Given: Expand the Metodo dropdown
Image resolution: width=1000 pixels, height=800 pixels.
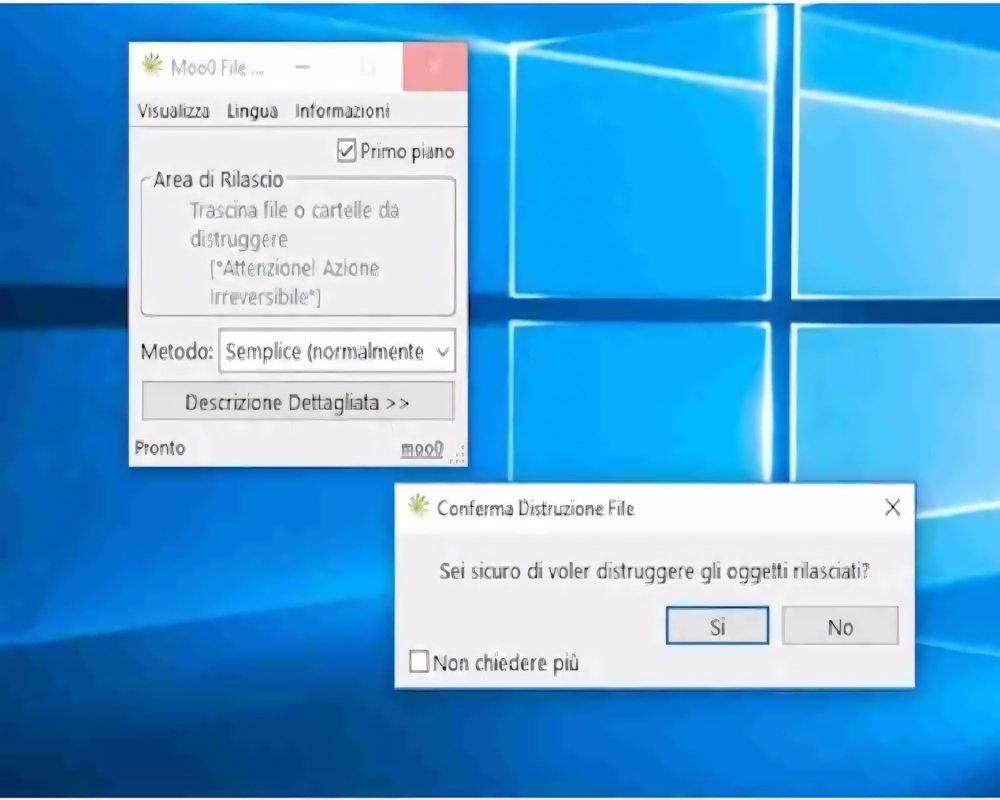Looking at the screenshot, I should (337, 351).
